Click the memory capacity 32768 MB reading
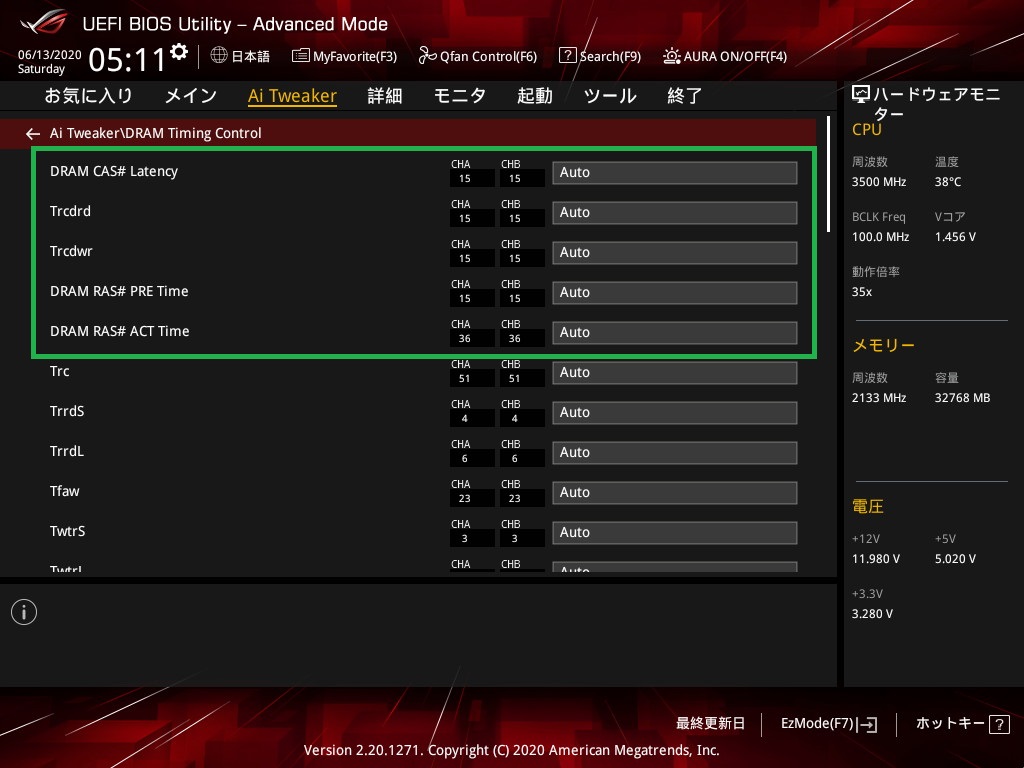Image resolution: width=1024 pixels, height=768 pixels. coord(963,398)
